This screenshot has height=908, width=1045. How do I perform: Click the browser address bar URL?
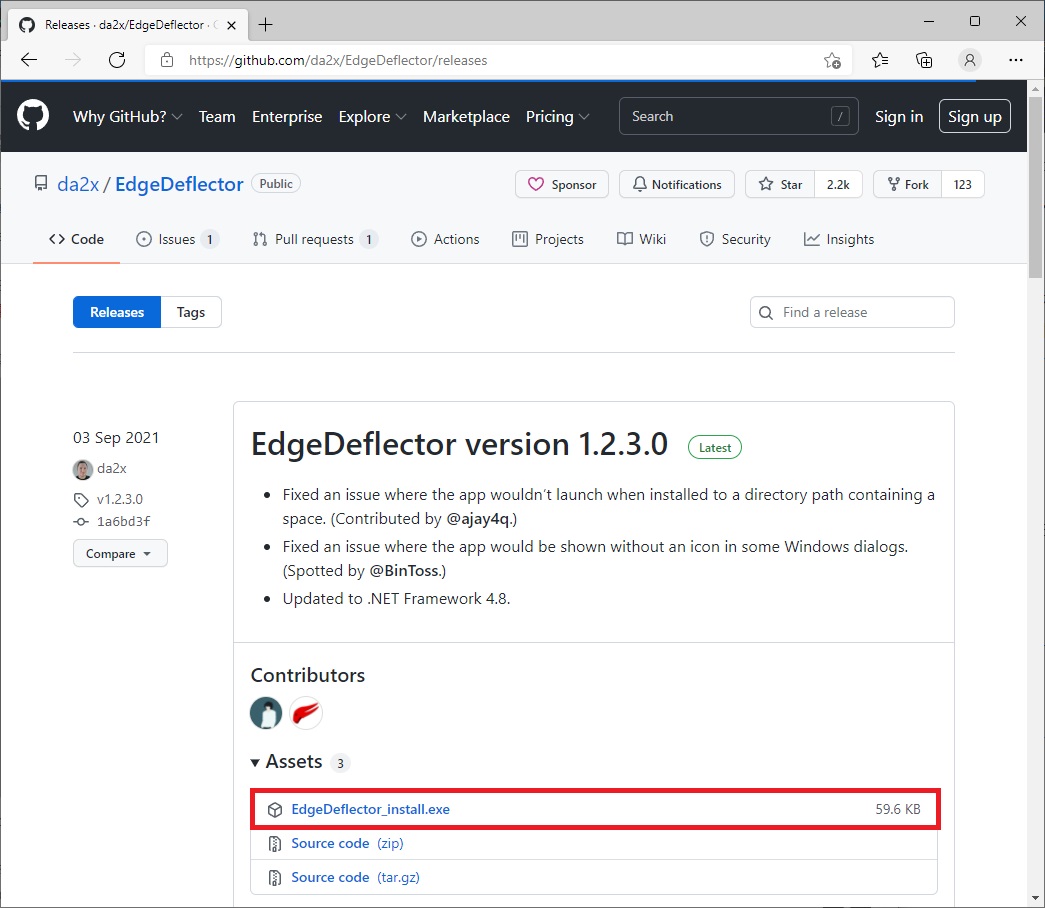point(338,61)
